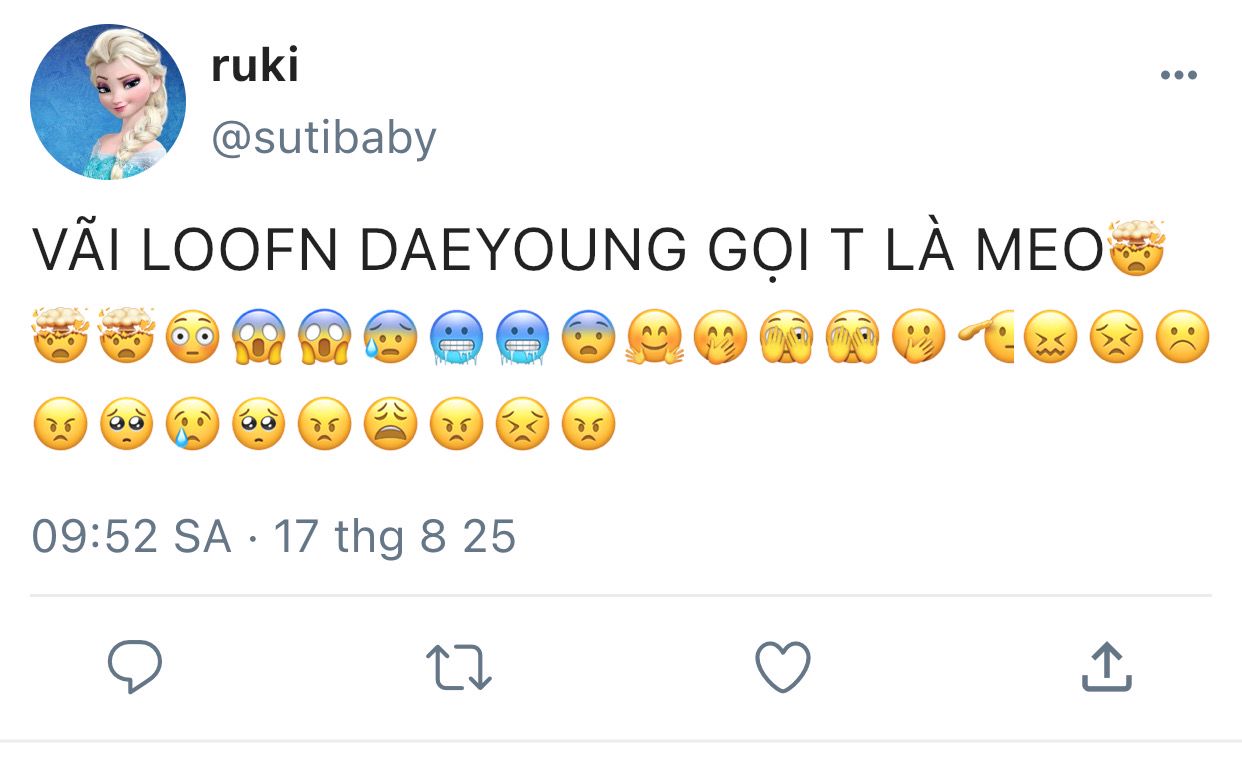1242x759 pixels.
Task: Click the flushed face emoji
Action: [192, 338]
